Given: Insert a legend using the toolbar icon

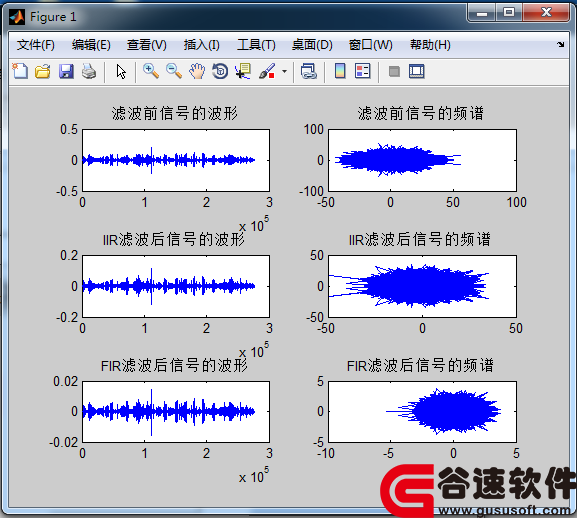Looking at the screenshot, I should (x=362, y=71).
